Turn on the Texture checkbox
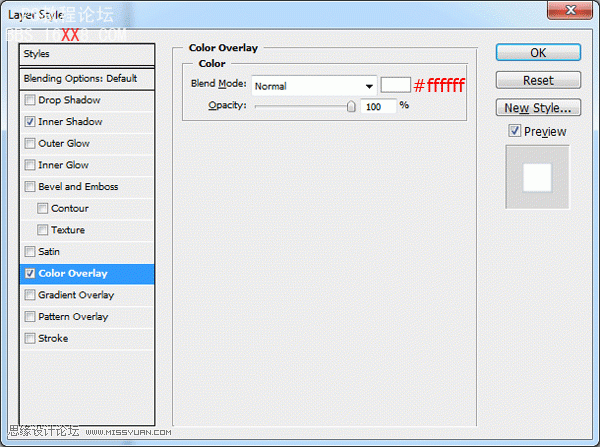This screenshot has width=600, height=447. click(42, 230)
